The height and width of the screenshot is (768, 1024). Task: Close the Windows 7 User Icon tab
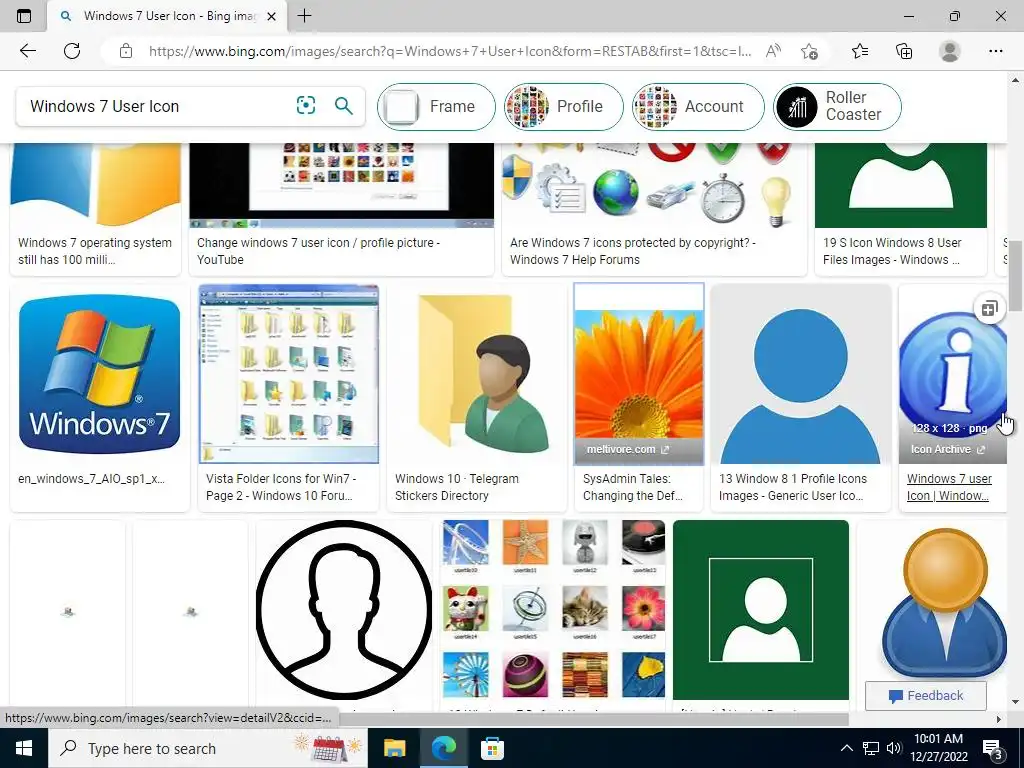272,16
